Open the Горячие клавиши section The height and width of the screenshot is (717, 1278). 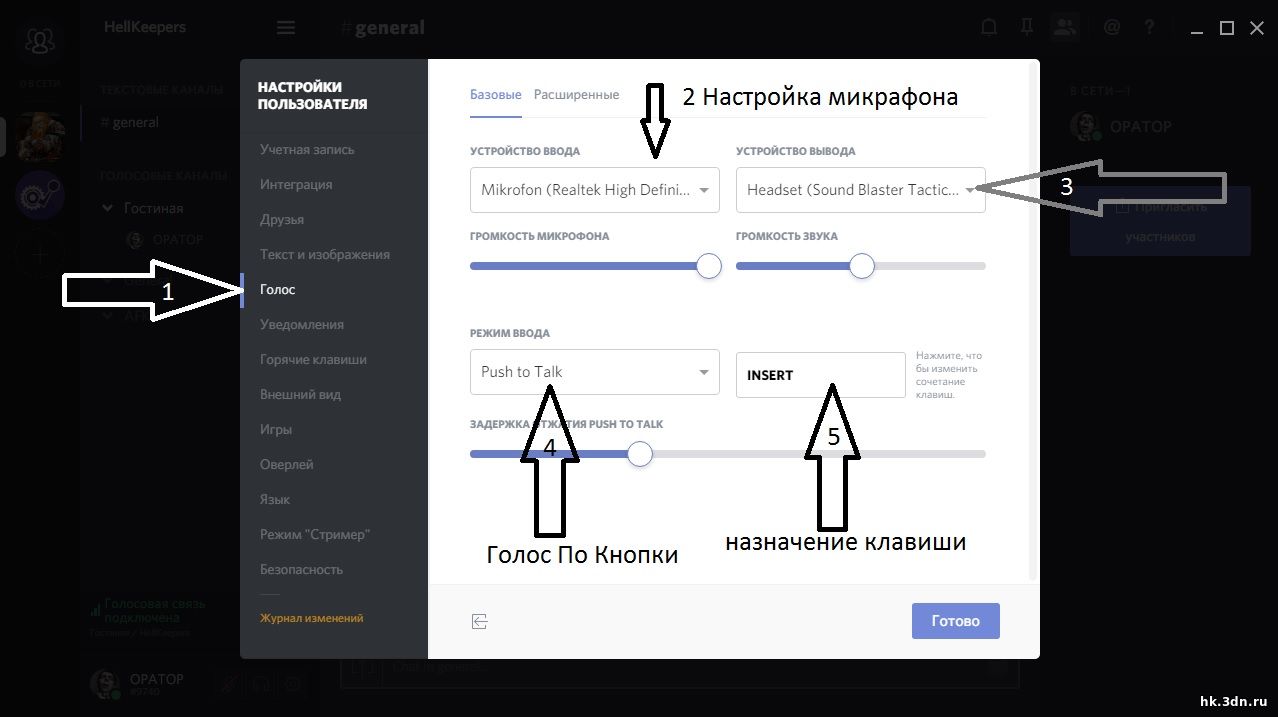(313, 360)
